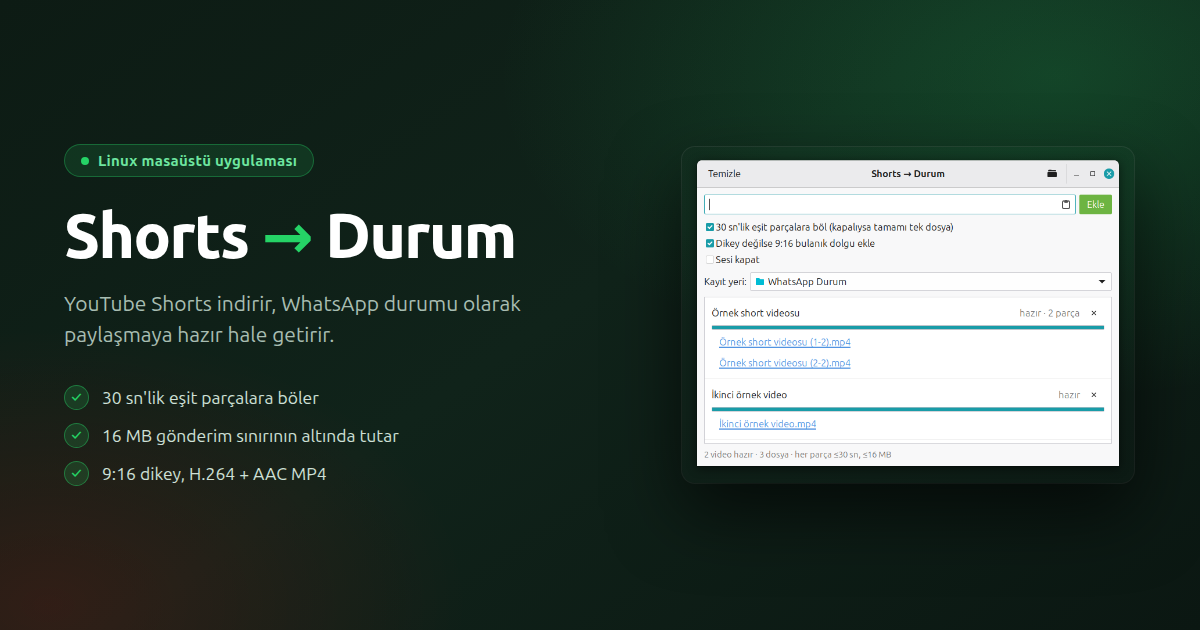Click check icon beside 30 sn'lik eşit parçalara böler
Image resolution: width=1200 pixels, height=630 pixels.
[77, 398]
